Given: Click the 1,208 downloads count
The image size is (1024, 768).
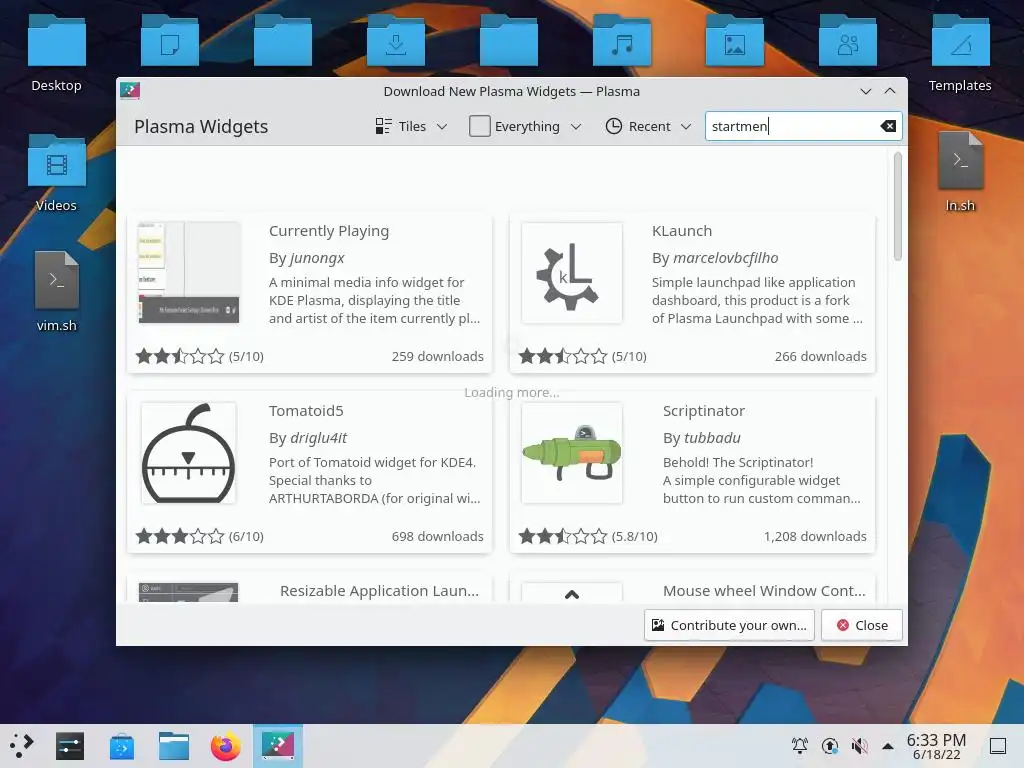Looking at the screenshot, I should [x=815, y=536].
